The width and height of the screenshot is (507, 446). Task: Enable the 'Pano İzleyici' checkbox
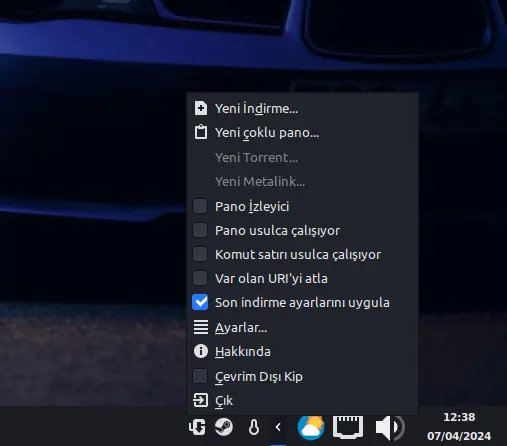click(200, 206)
